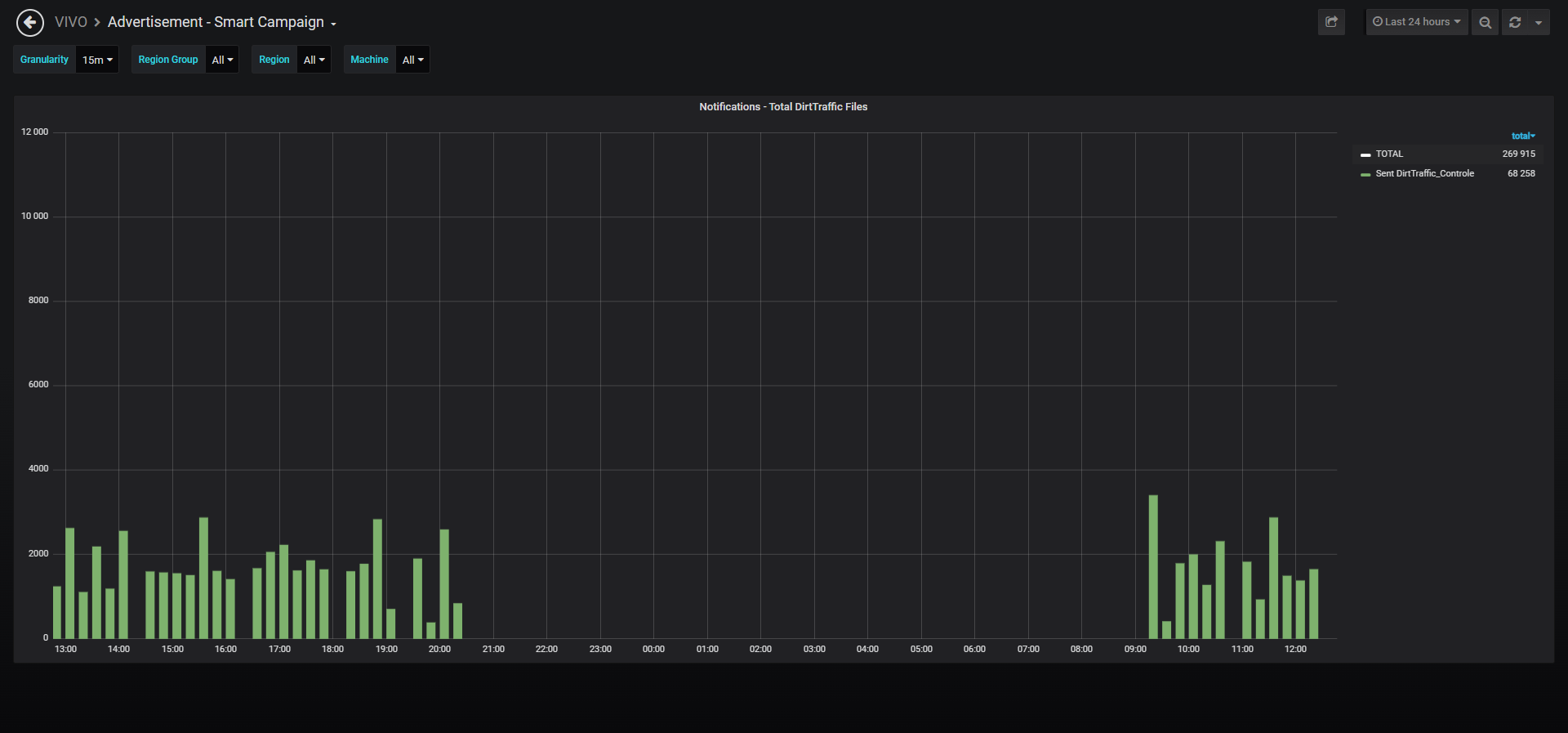Click the 4000 y-axis label

[38, 468]
